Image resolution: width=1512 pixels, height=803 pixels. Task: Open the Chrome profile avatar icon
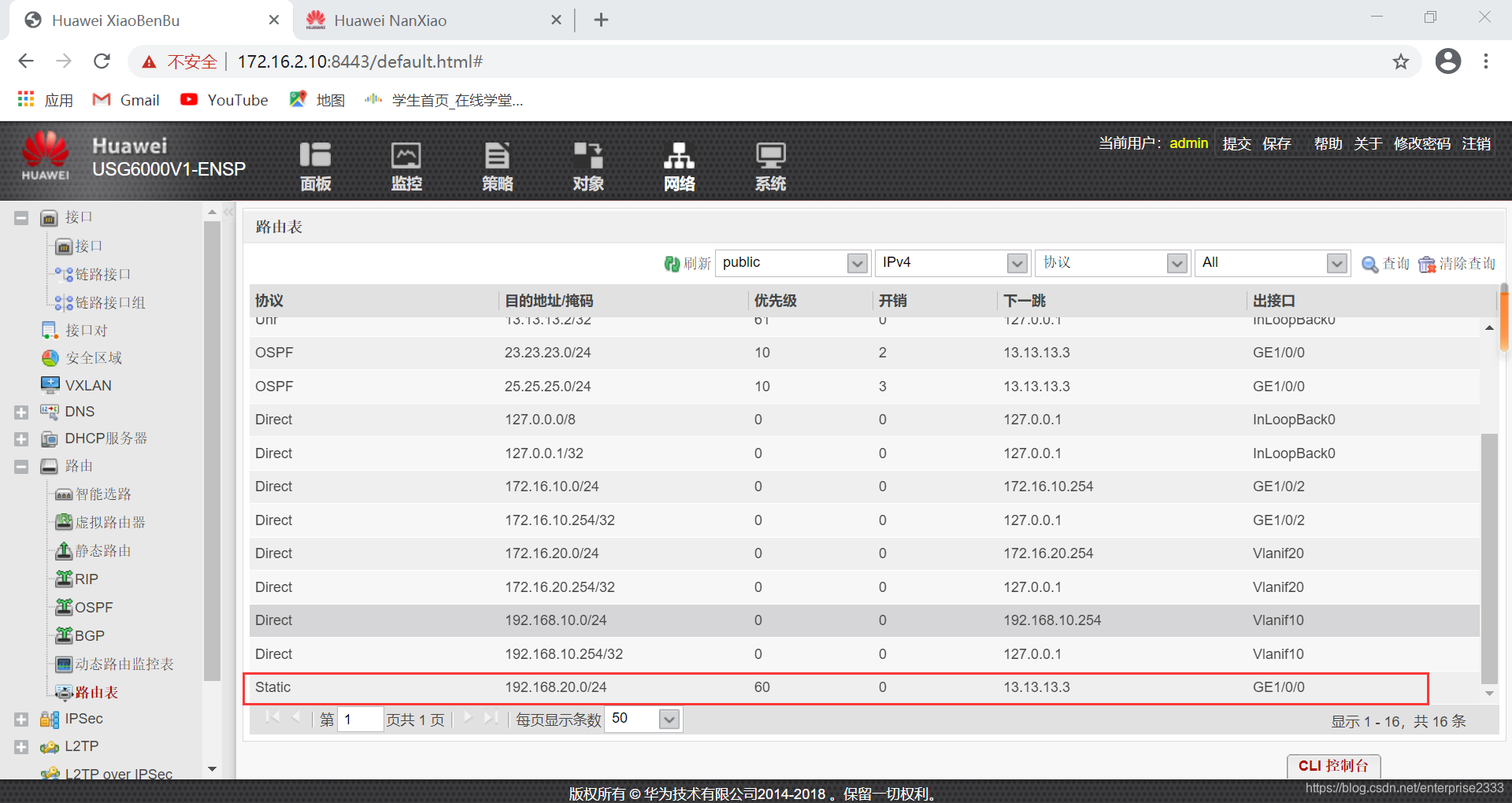coord(1447,61)
